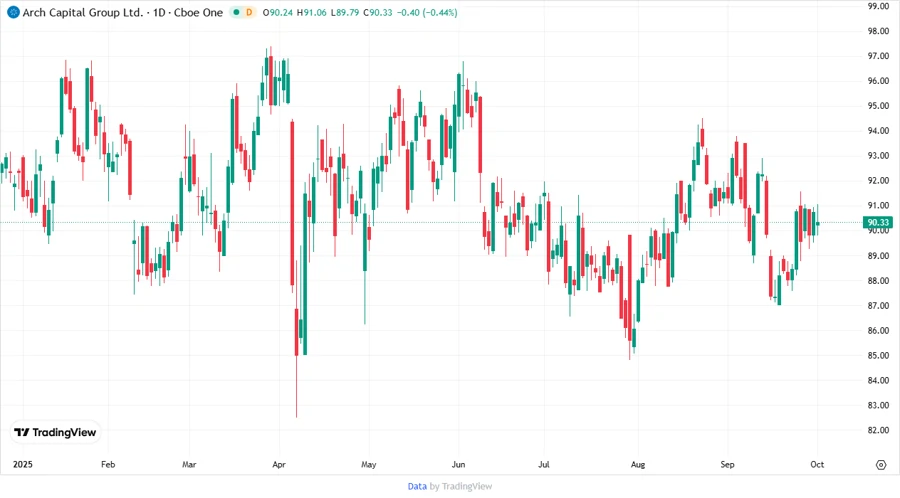The width and height of the screenshot is (900, 498).
Task: Click the Oct label on time axis
Action: pos(817,465)
